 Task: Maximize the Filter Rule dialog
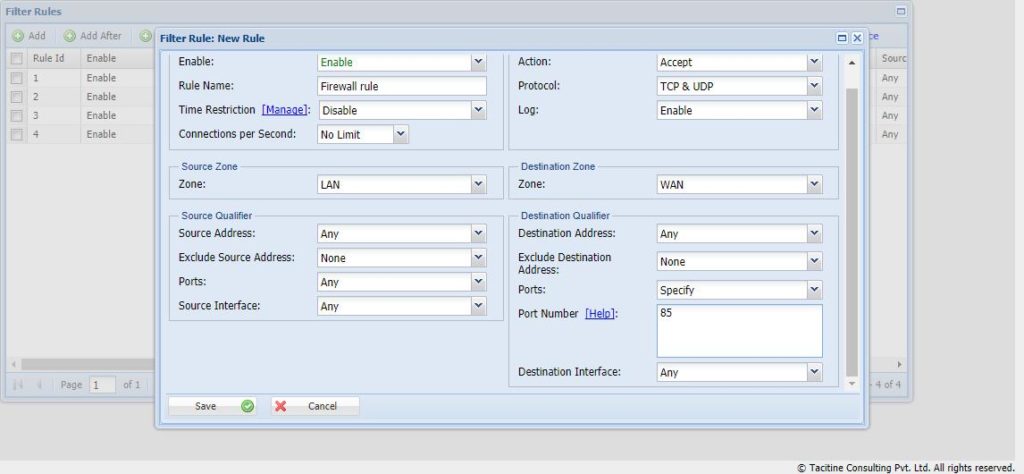point(842,38)
